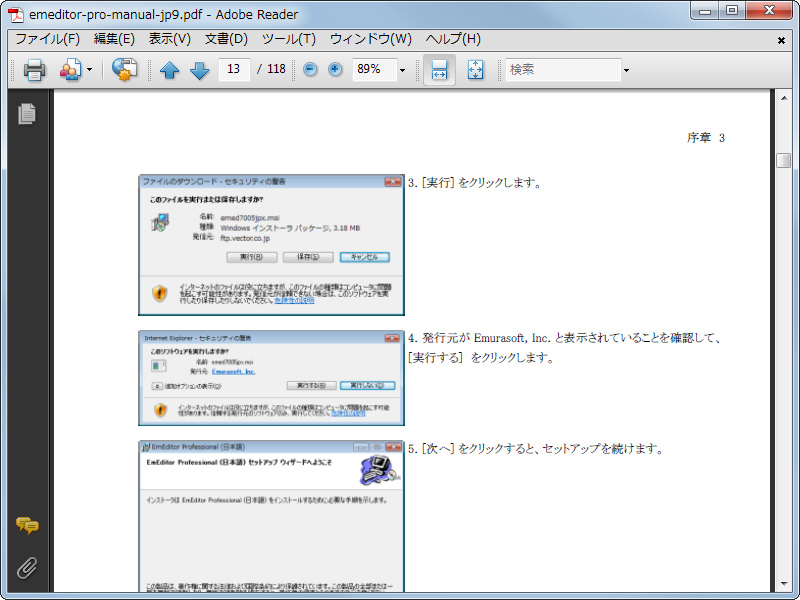The height and width of the screenshot is (600, 800).
Task: Expand the email icon dropdown arrow
Action: click(x=89, y=70)
